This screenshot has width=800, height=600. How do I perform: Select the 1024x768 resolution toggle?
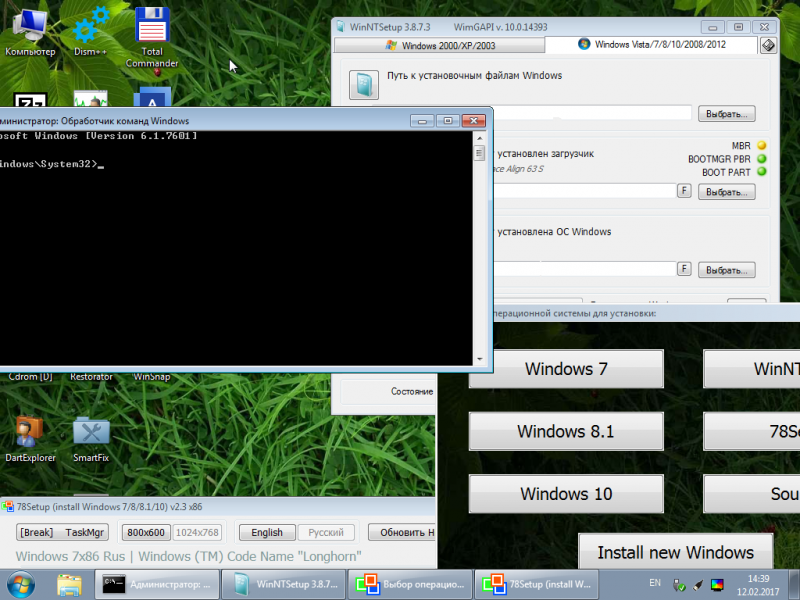point(197,532)
